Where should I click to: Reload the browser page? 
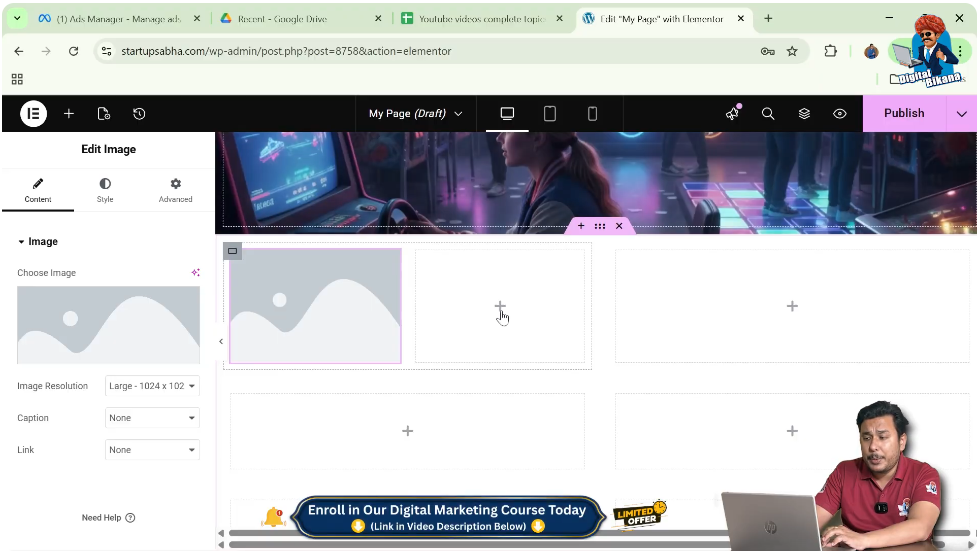[x=74, y=51]
